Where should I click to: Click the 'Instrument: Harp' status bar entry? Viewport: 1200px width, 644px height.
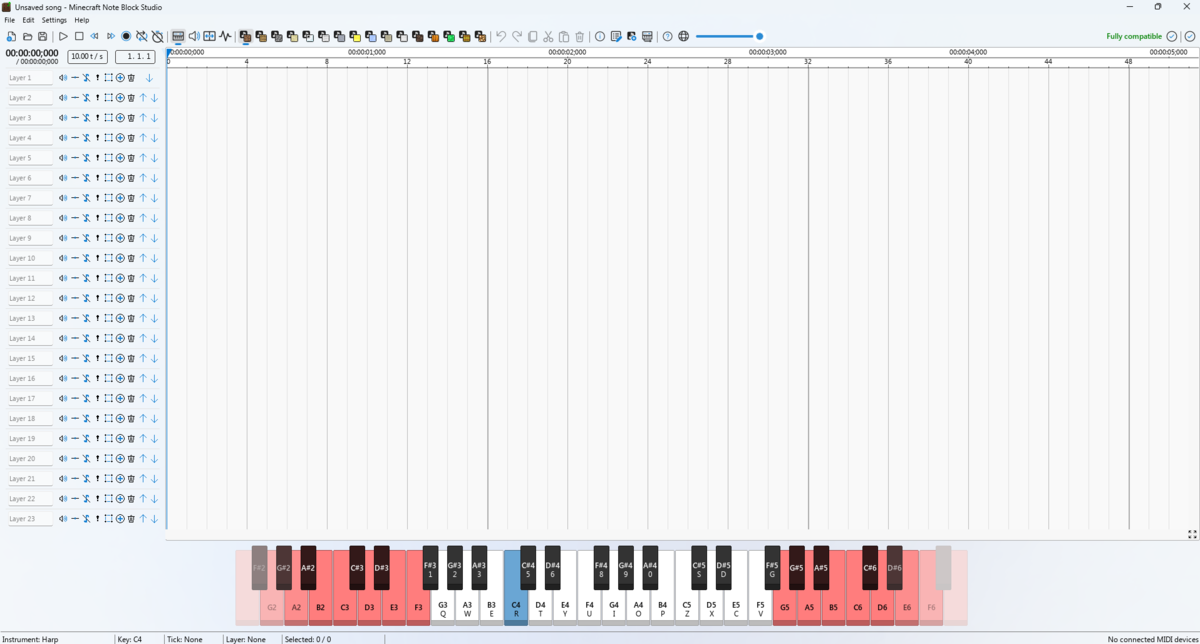[x=30, y=639]
